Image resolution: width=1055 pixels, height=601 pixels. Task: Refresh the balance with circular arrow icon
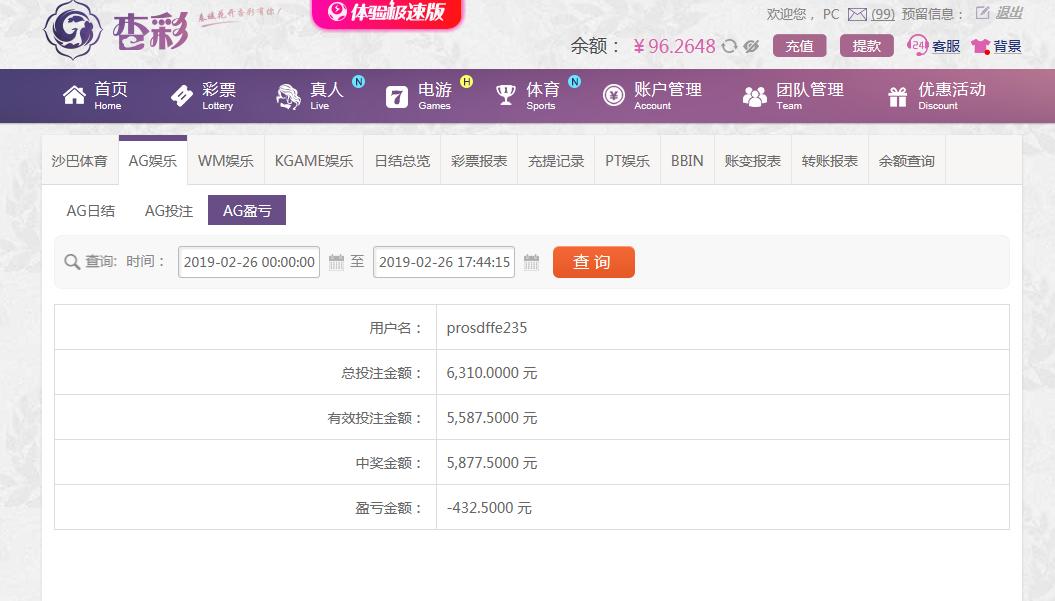729,46
